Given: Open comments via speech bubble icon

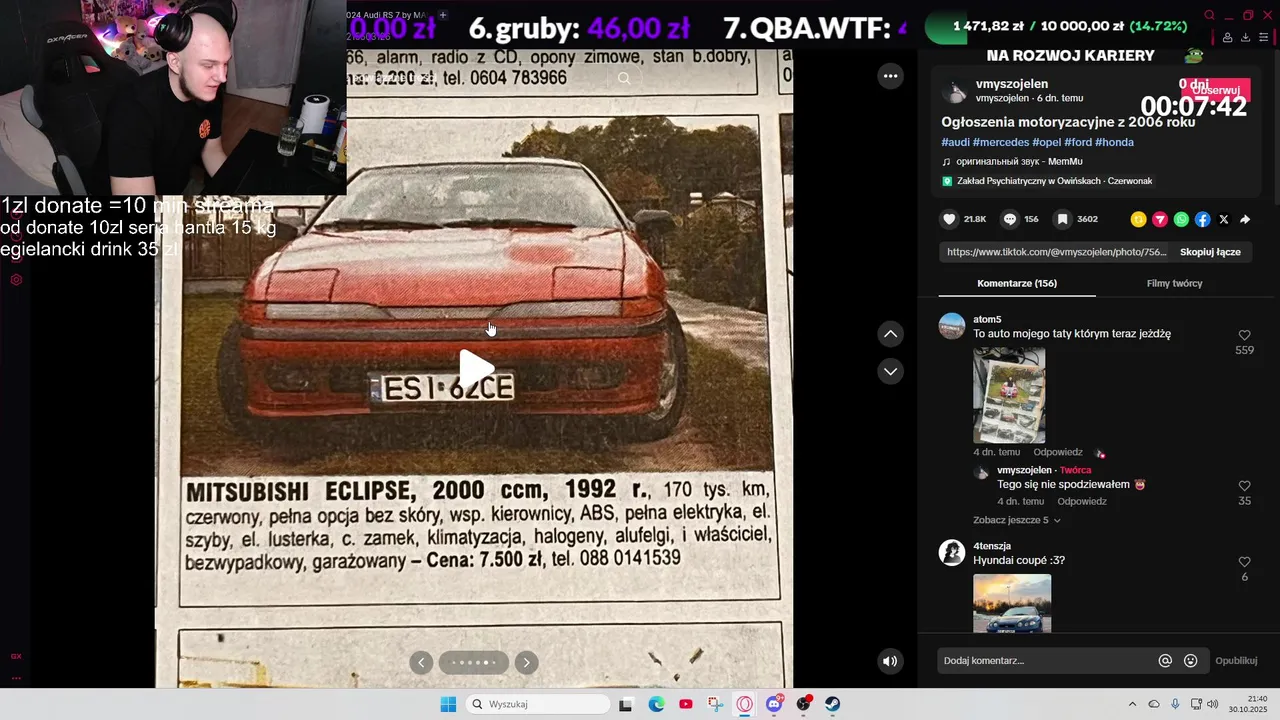Looking at the screenshot, I should [x=1010, y=219].
